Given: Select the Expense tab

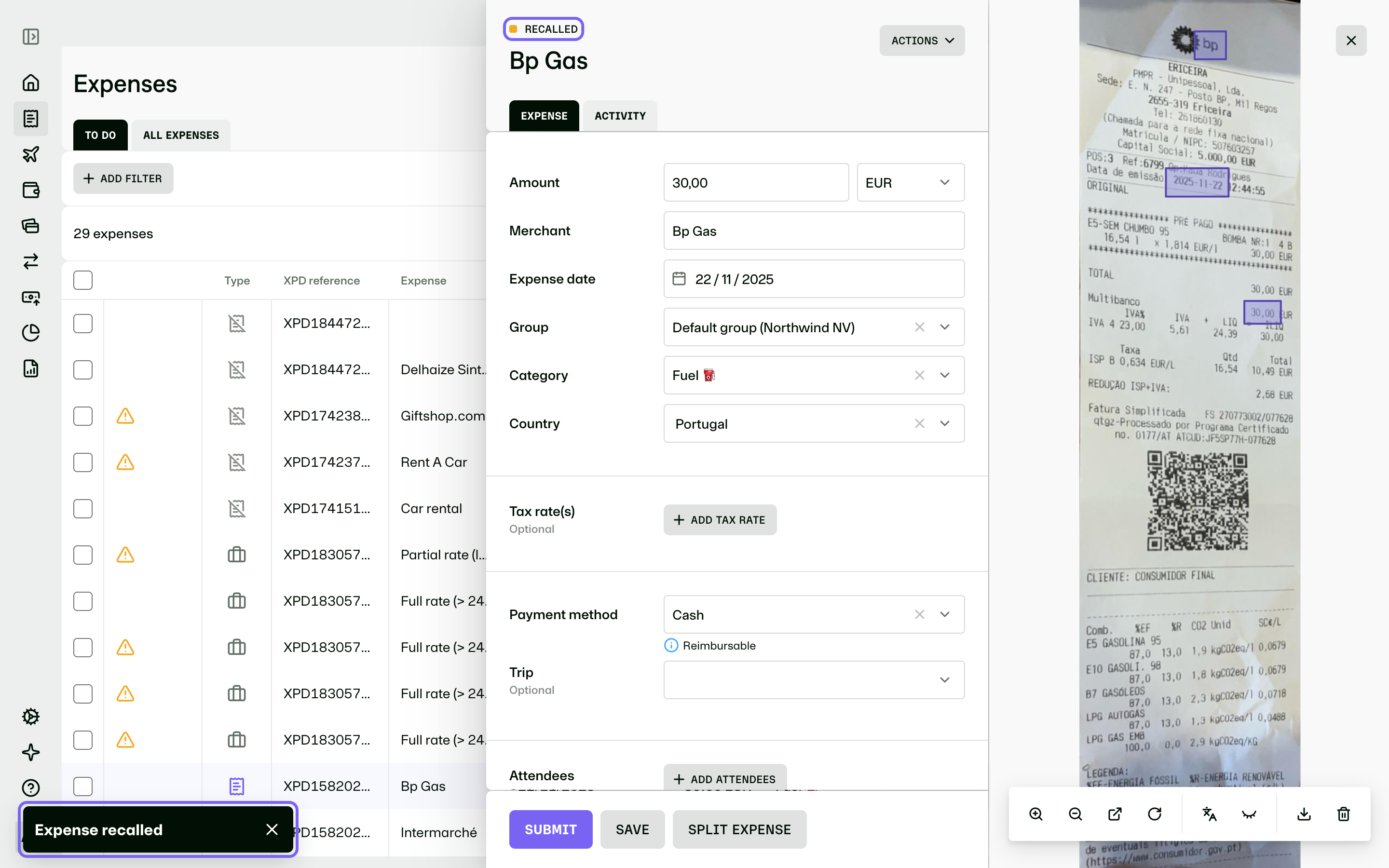Looking at the screenshot, I should [x=544, y=116].
